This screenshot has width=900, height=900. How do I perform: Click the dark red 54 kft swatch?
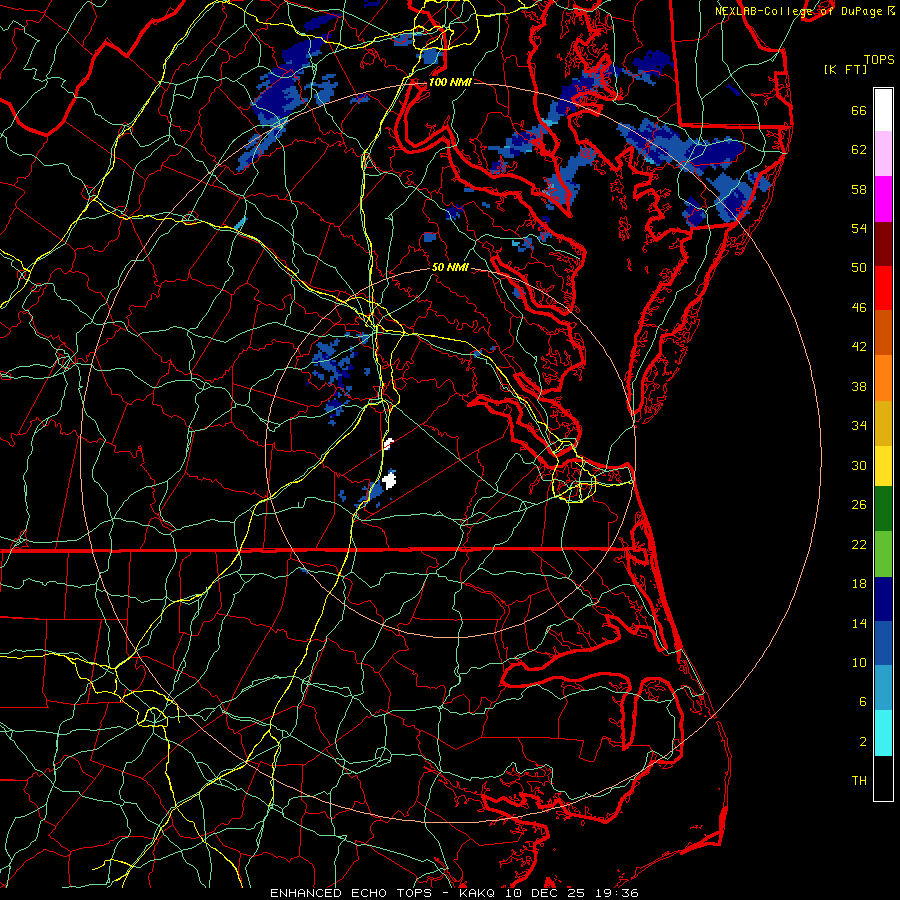[x=883, y=244]
